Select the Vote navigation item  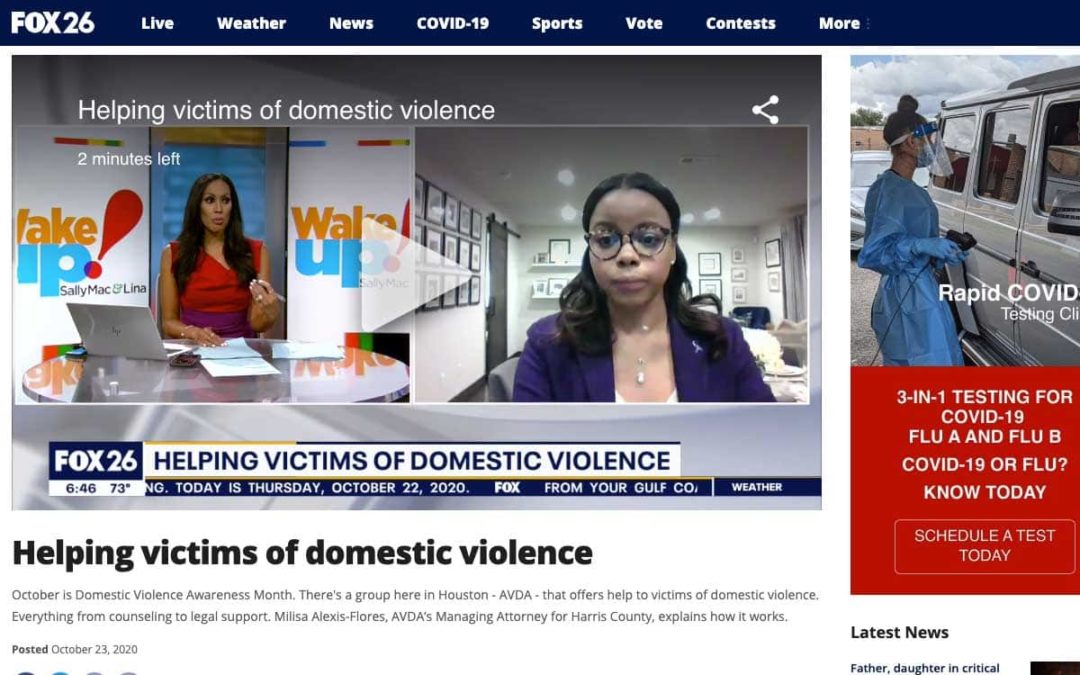click(643, 23)
